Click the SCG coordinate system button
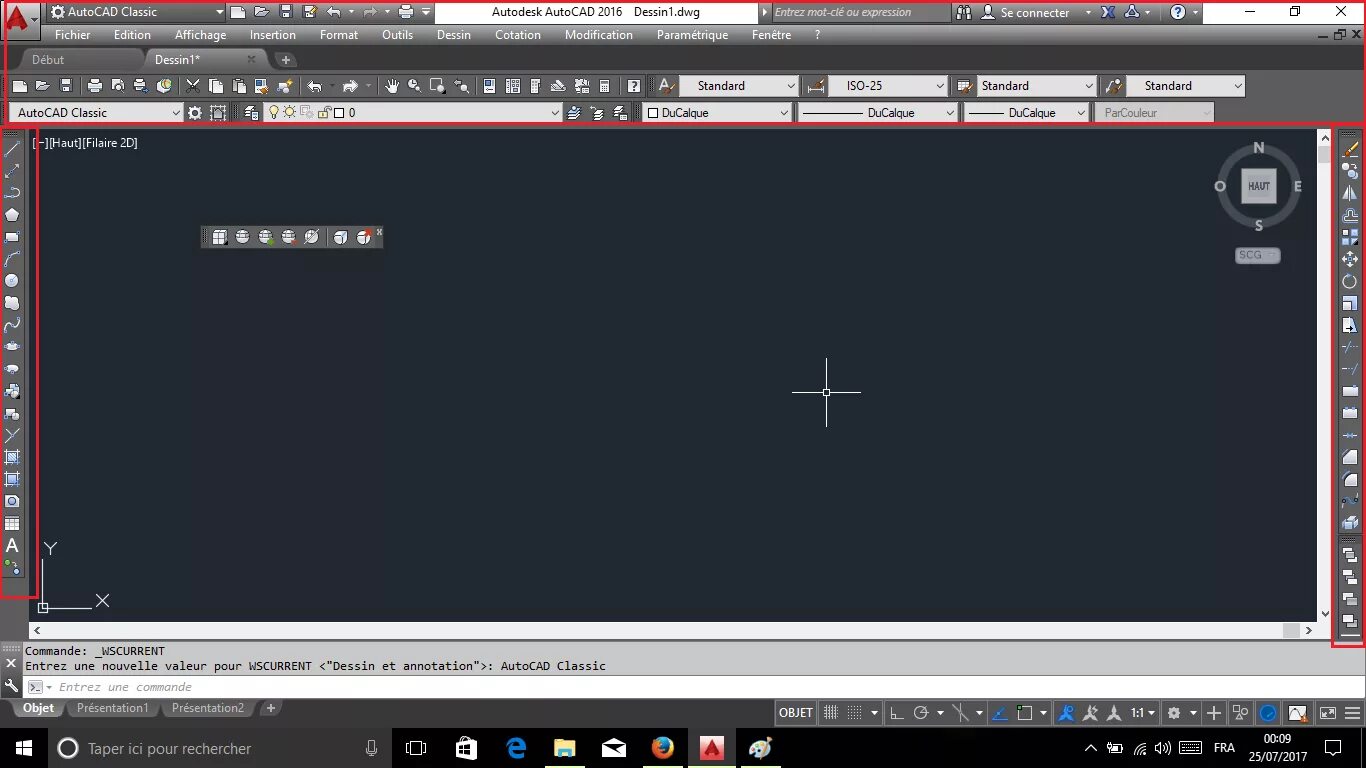Screen dimensions: 1366x768 click(1258, 255)
